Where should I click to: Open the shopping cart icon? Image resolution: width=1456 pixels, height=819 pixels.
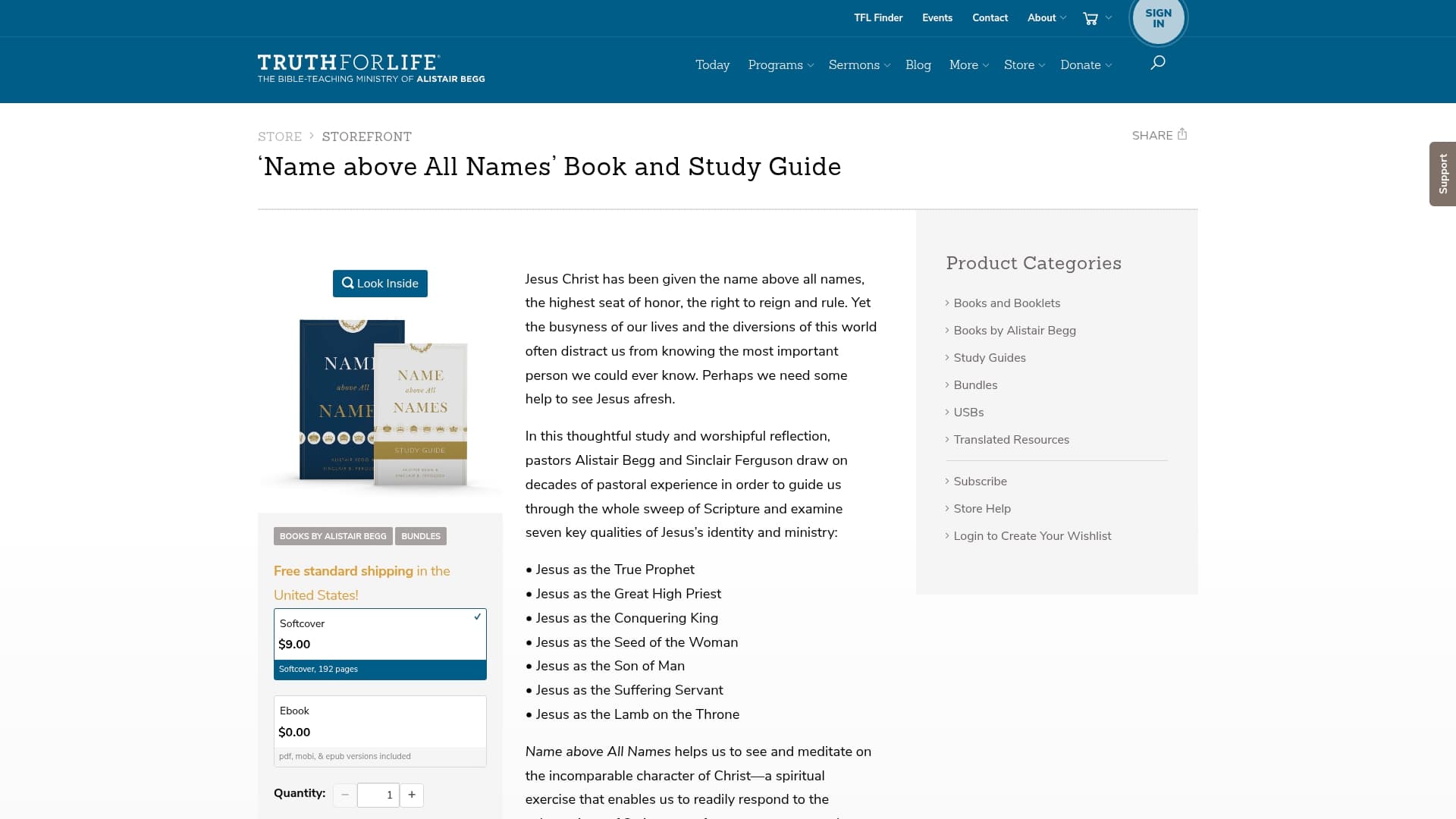coord(1090,18)
